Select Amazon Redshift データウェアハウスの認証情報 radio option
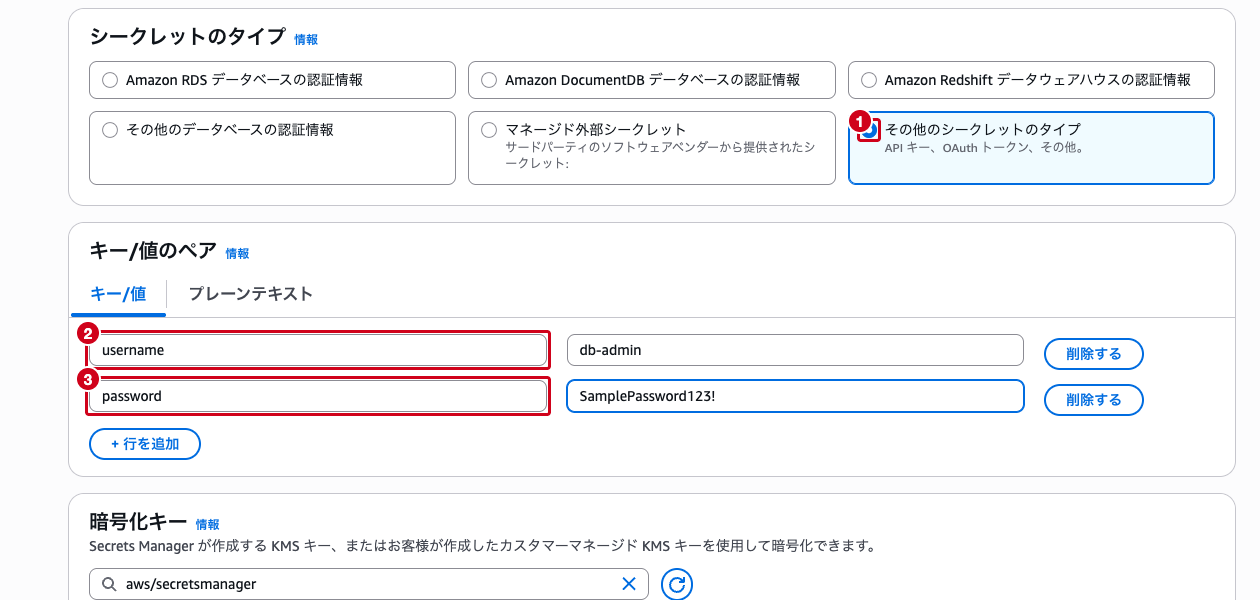The width and height of the screenshot is (1260, 600). click(x=869, y=80)
